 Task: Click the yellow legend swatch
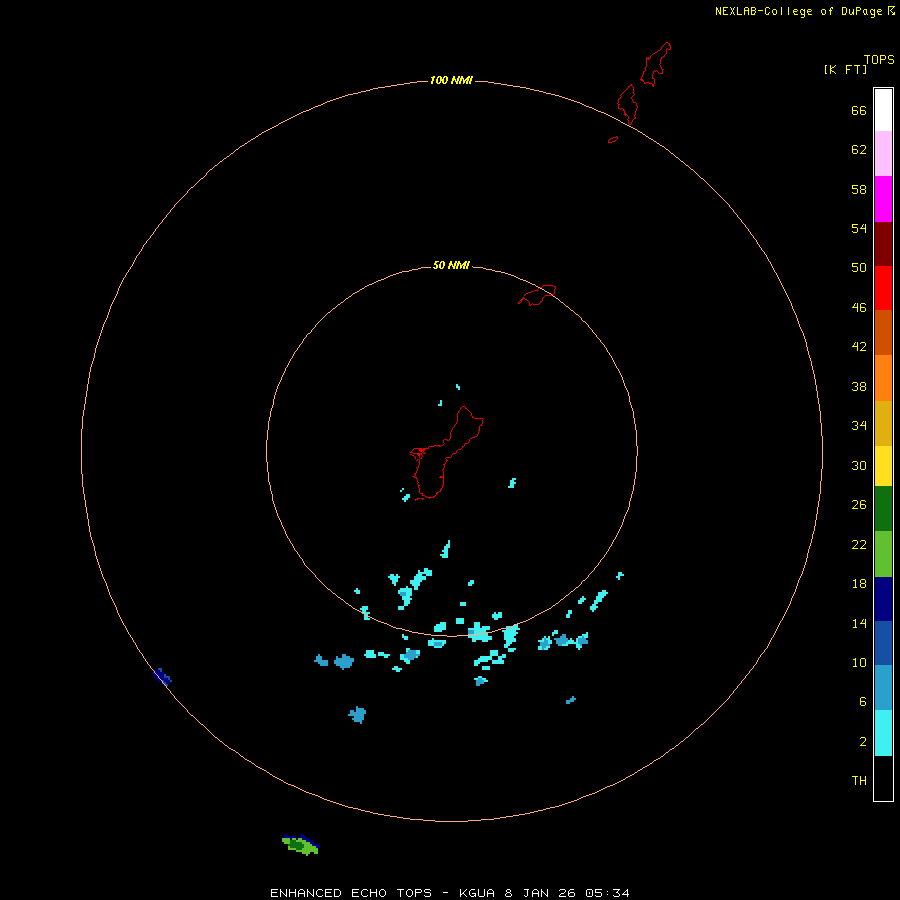[883, 466]
